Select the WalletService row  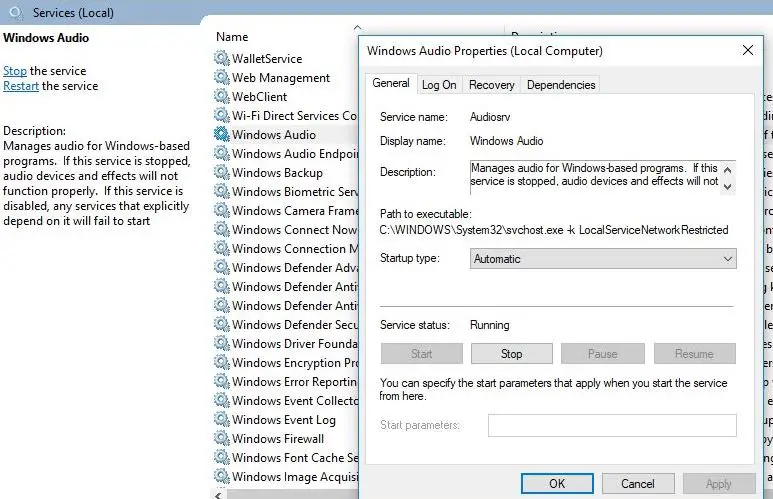pos(286,59)
